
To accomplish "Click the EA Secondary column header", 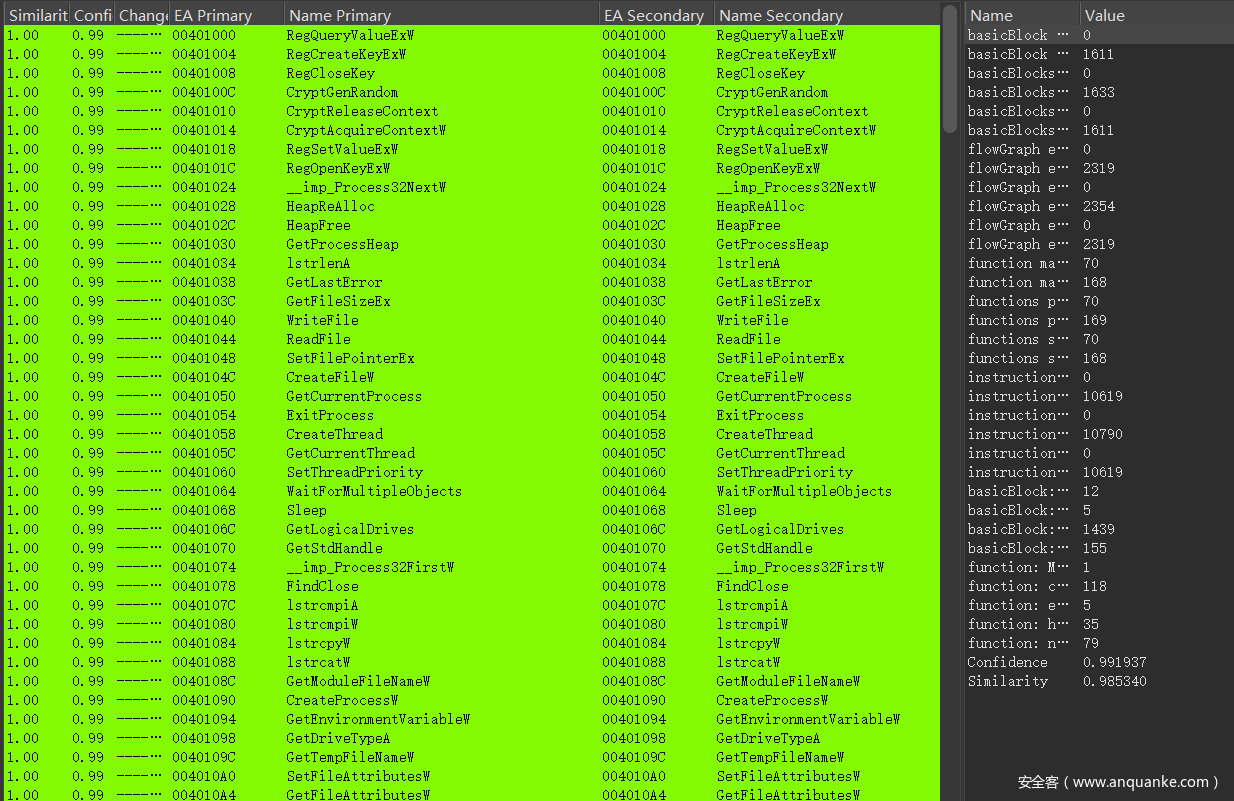I will coord(657,15).
